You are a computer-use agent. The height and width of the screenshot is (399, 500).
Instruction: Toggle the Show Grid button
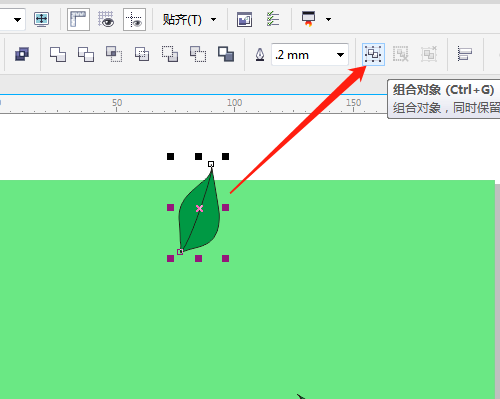pyautogui.click(x=106, y=19)
